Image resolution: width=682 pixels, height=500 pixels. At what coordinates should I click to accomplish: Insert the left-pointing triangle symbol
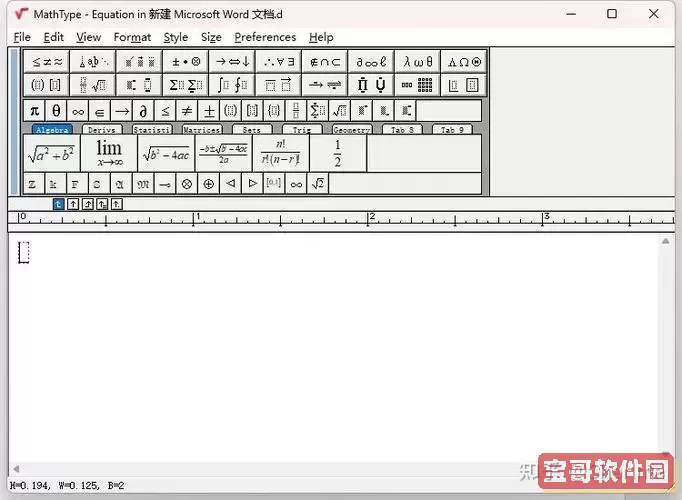231,184
